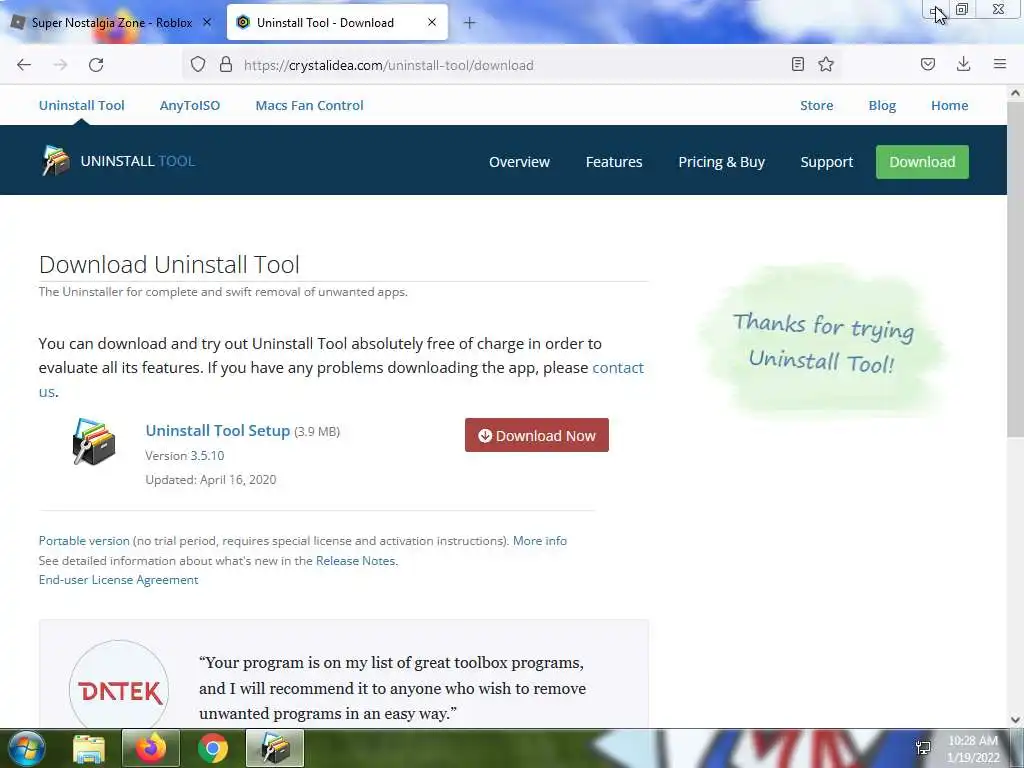Open Uninstall Tool taskbar item
The width and height of the screenshot is (1024, 768).
(x=275, y=748)
